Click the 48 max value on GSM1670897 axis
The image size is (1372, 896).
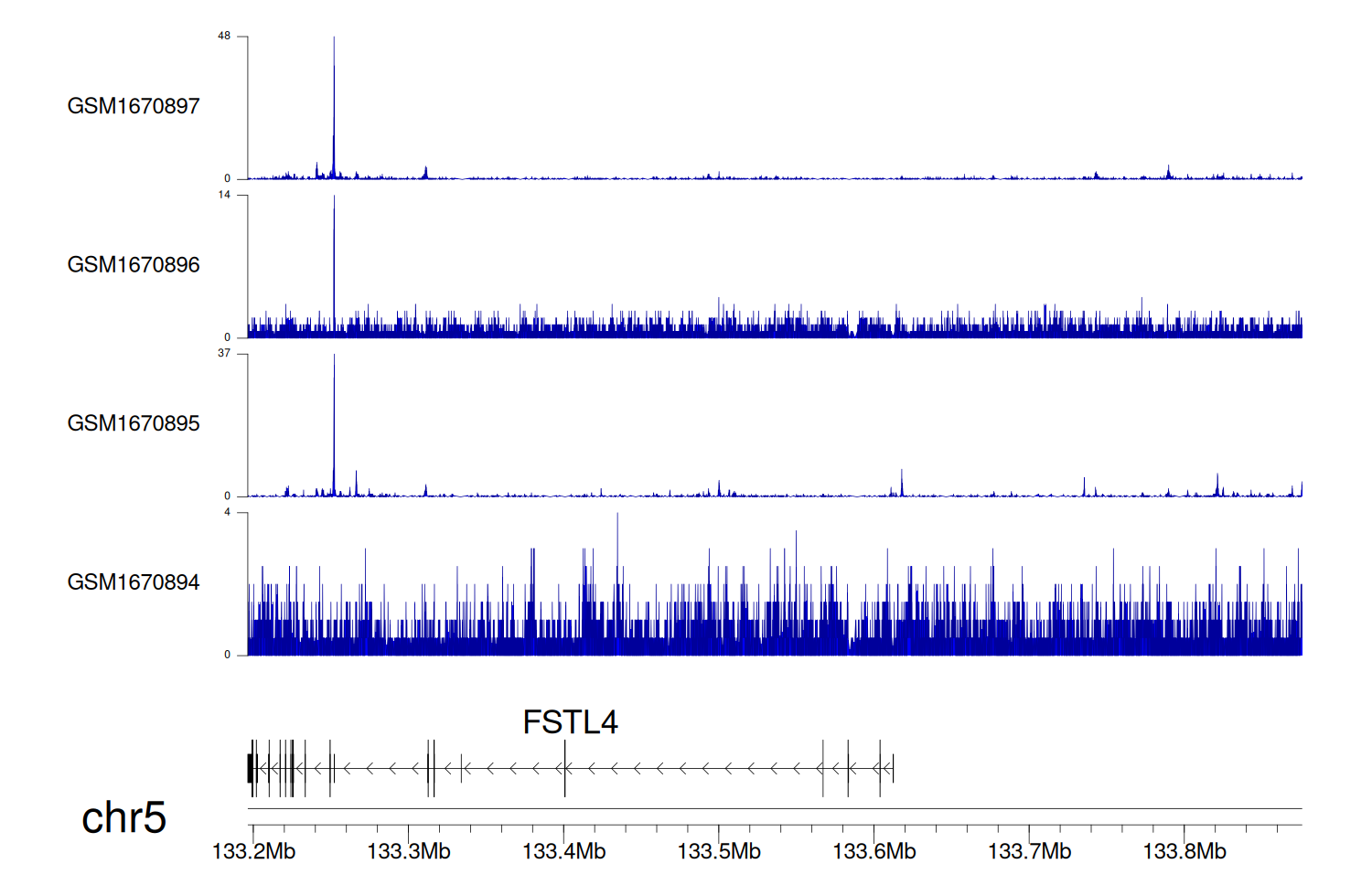point(224,37)
